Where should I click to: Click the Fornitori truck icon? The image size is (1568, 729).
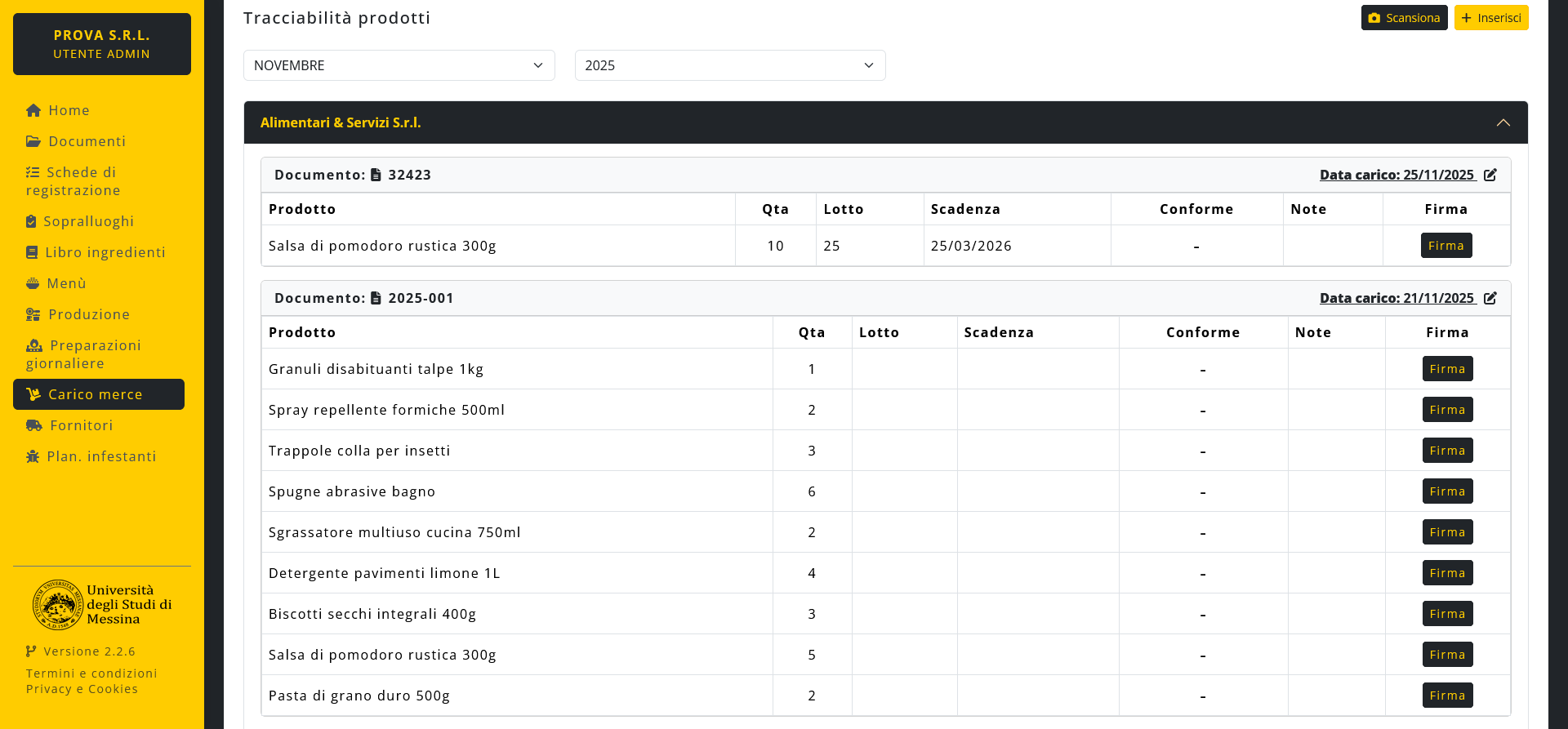[x=34, y=425]
